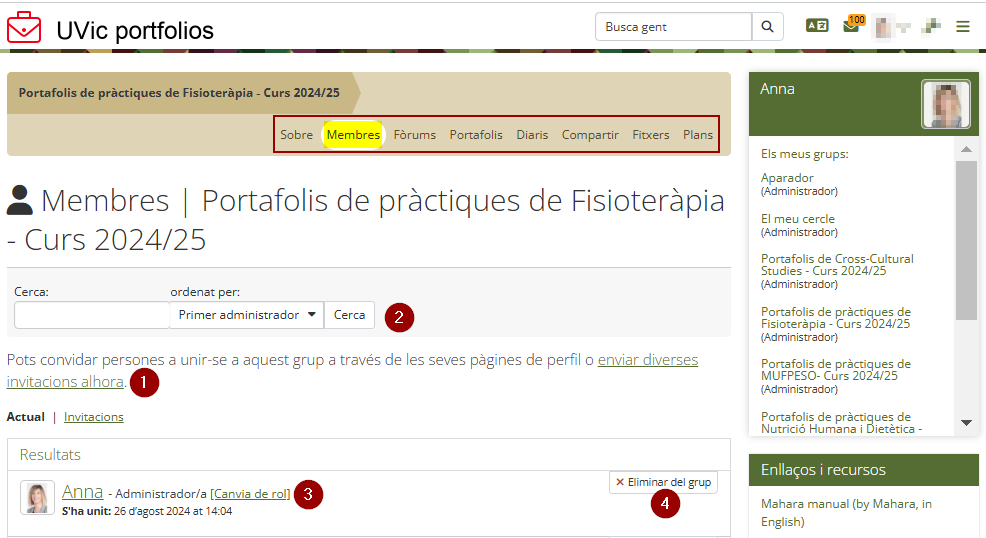Open the Invitacions sub-tab
The image size is (986, 538).
pos(94,417)
